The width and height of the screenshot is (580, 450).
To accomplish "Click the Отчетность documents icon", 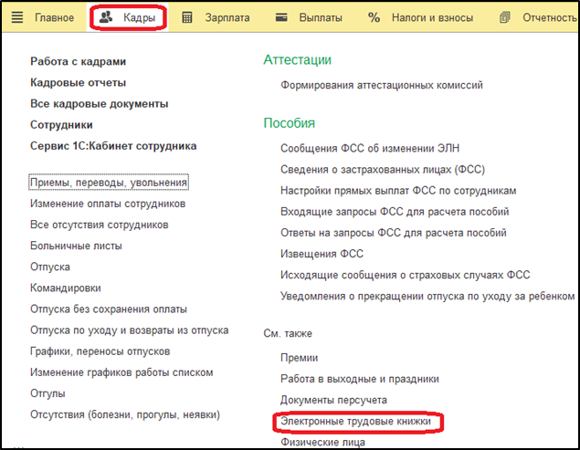I will (x=505, y=17).
